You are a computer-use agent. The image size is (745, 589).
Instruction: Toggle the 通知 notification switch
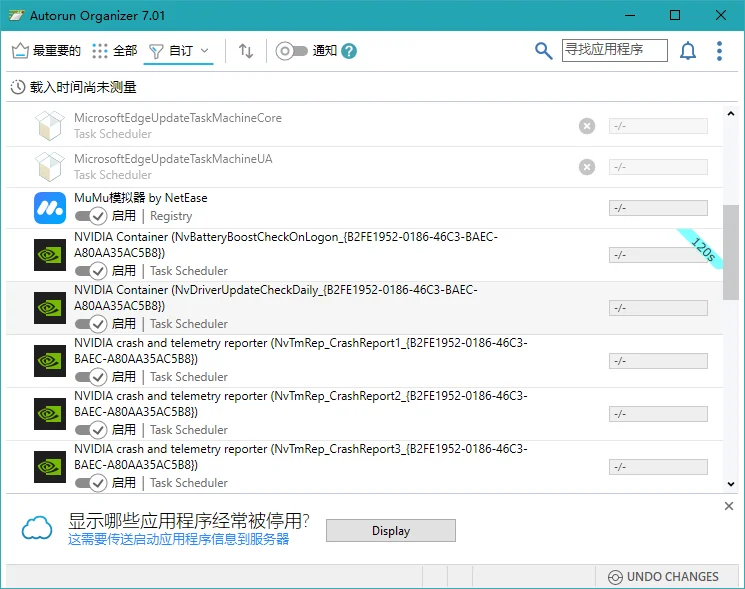tap(291, 51)
